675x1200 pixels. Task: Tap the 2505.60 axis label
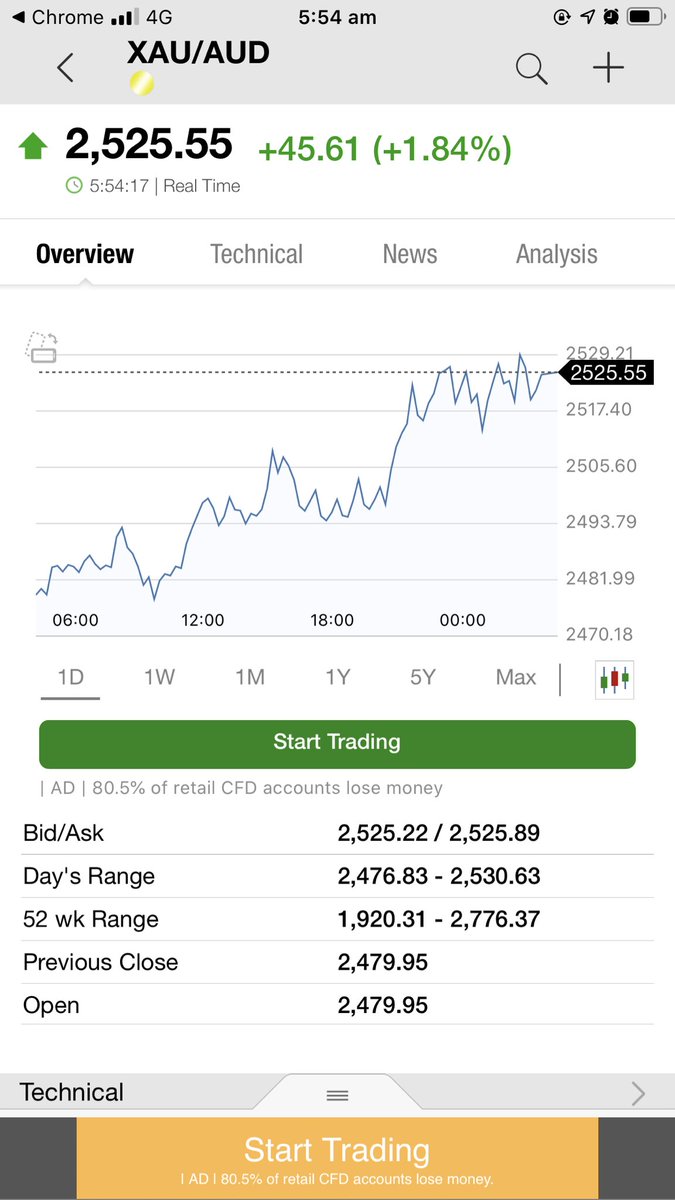click(599, 466)
